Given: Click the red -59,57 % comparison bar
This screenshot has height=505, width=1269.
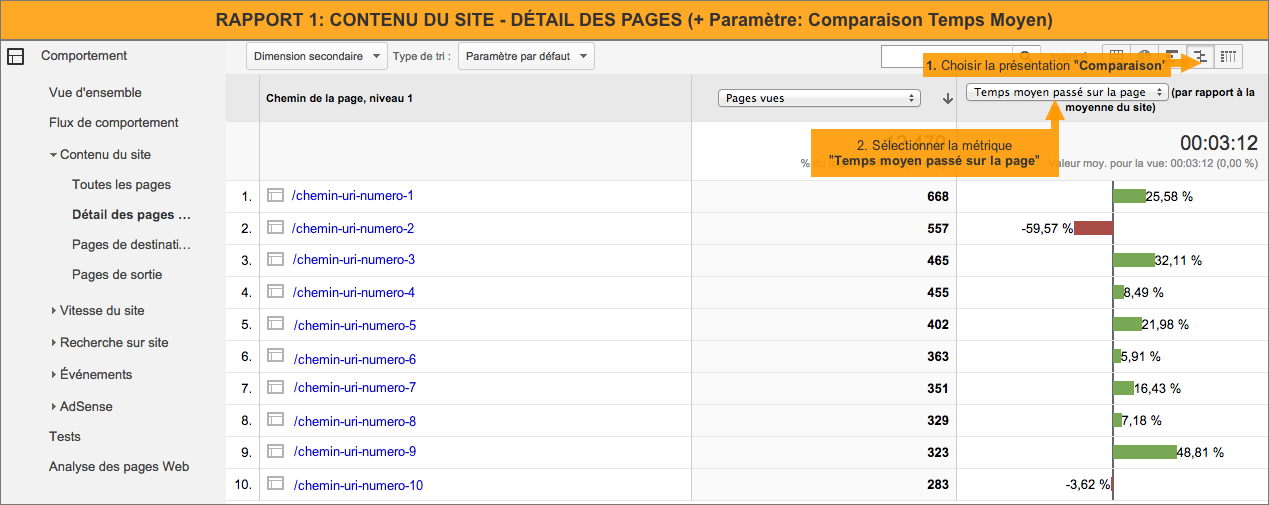Looking at the screenshot, I should [x=1093, y=228].
